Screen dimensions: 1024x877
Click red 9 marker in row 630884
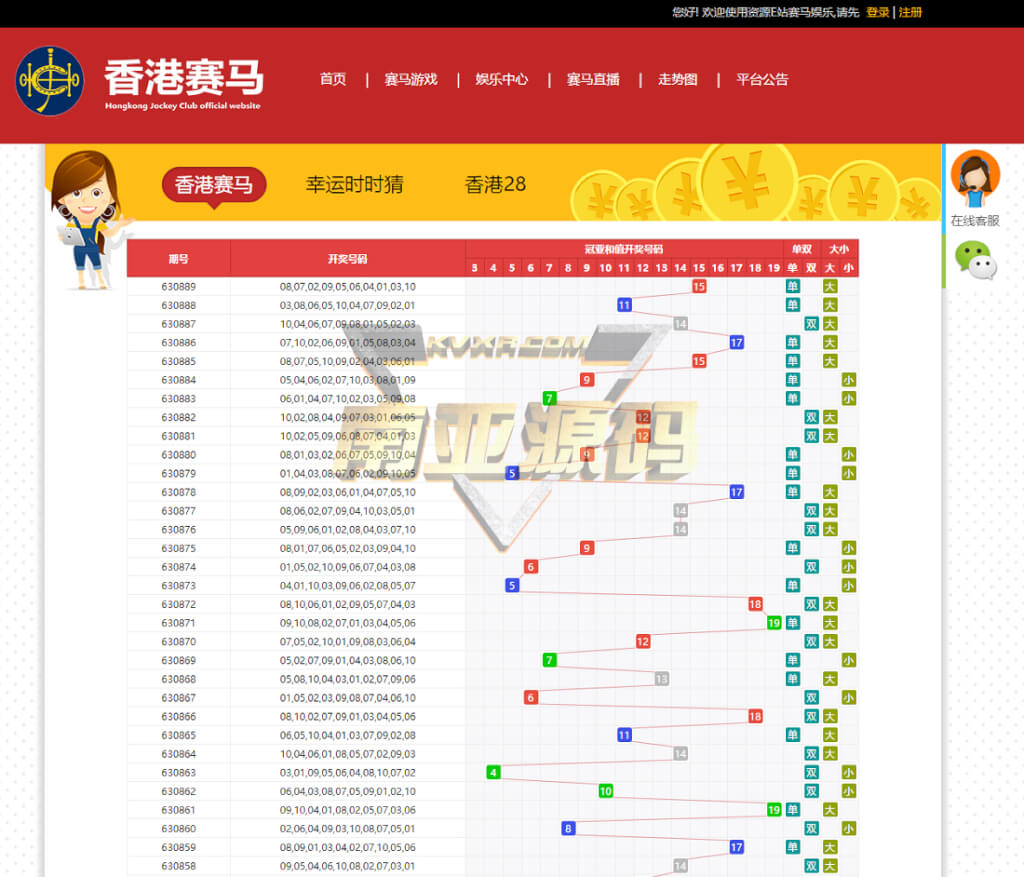(x=586, y=379)
